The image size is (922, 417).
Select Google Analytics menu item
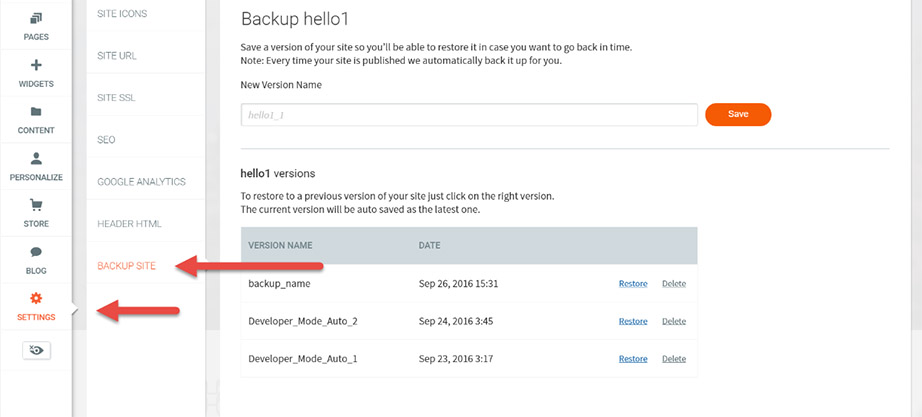(x=141, y=182)
